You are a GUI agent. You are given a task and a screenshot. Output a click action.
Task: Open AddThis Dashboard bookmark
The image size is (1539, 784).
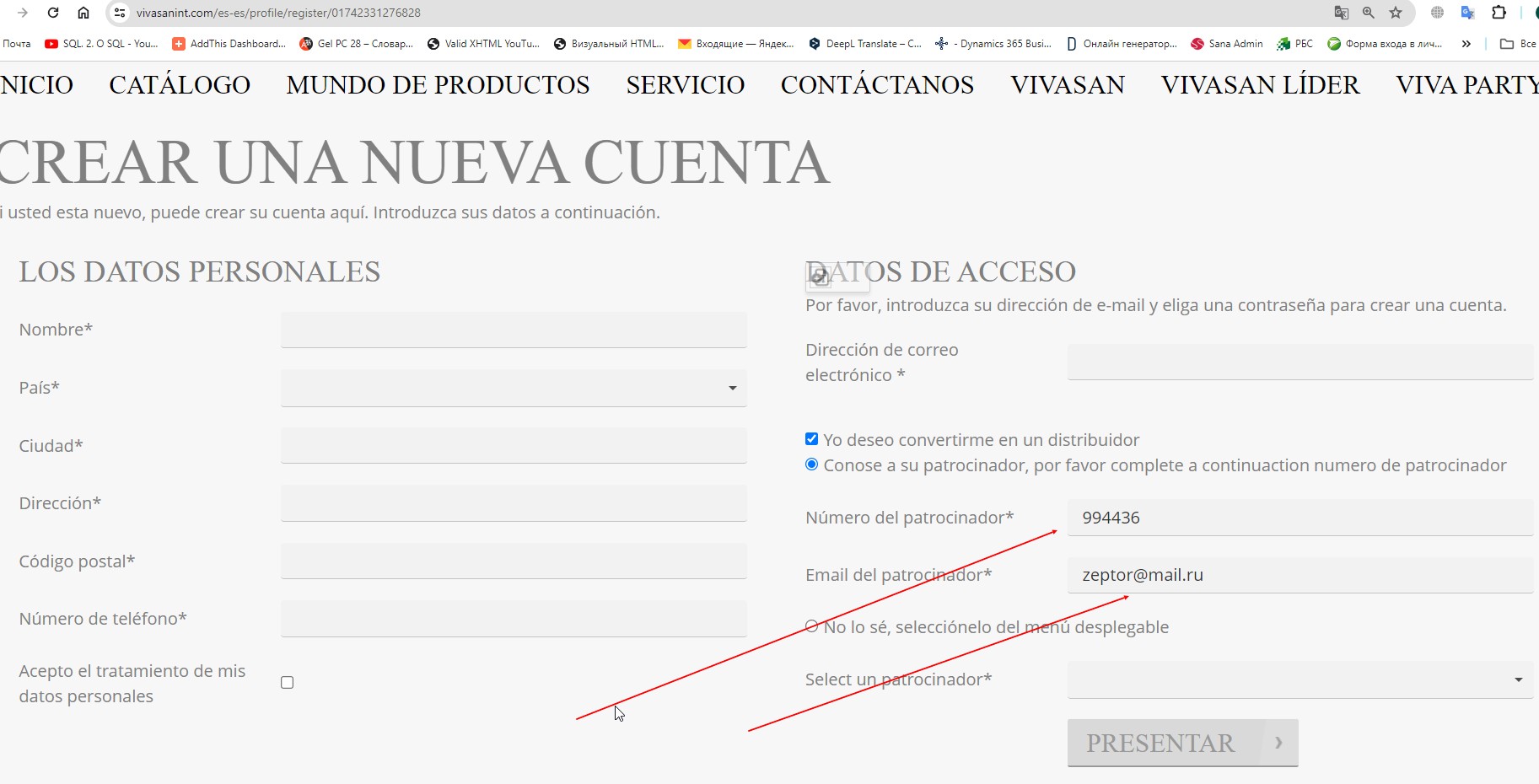pyautogui.click(x=229, y=44)
